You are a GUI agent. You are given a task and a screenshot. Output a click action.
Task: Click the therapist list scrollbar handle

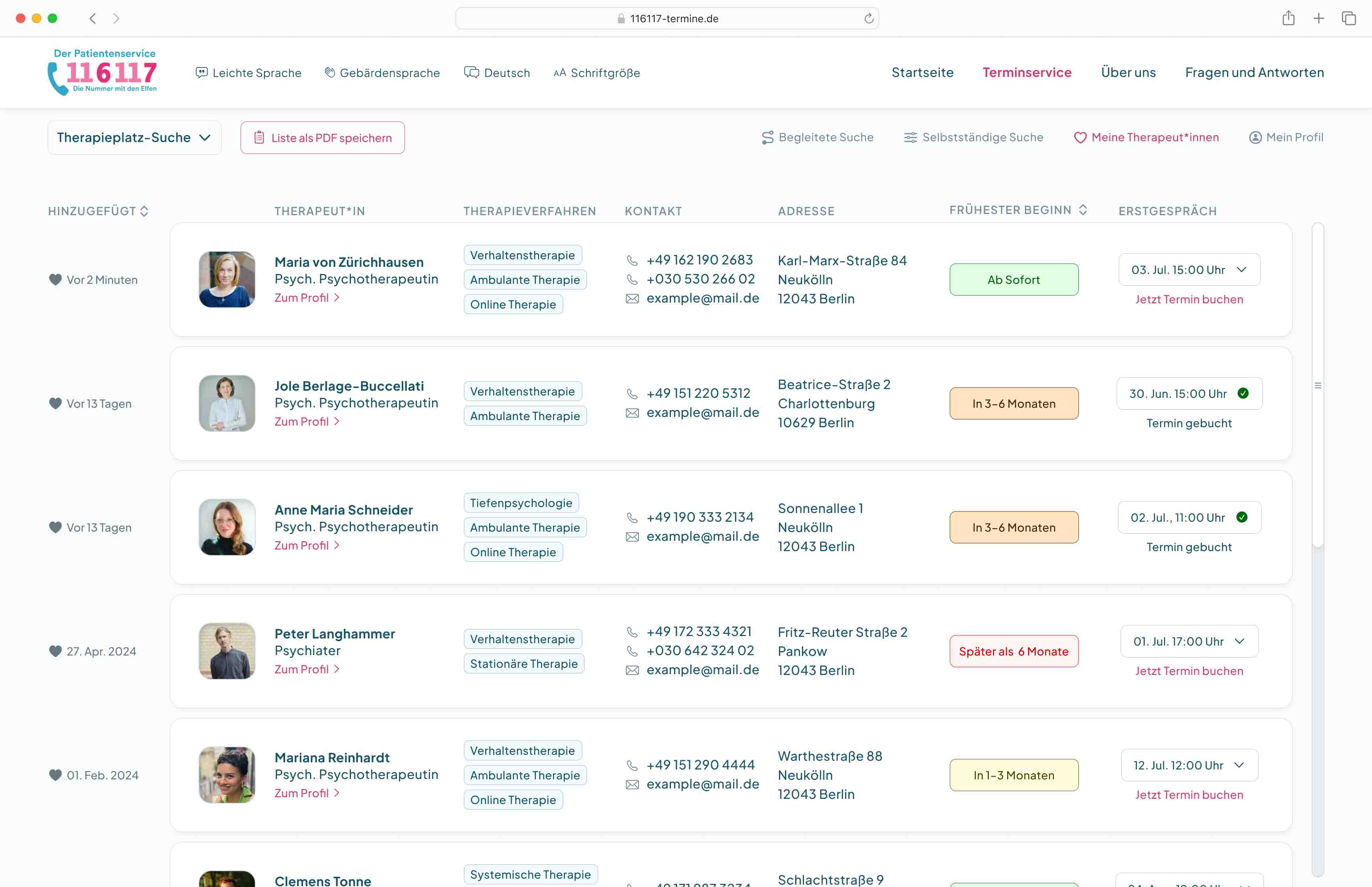pyautogui.click(x=1317, y=385)
